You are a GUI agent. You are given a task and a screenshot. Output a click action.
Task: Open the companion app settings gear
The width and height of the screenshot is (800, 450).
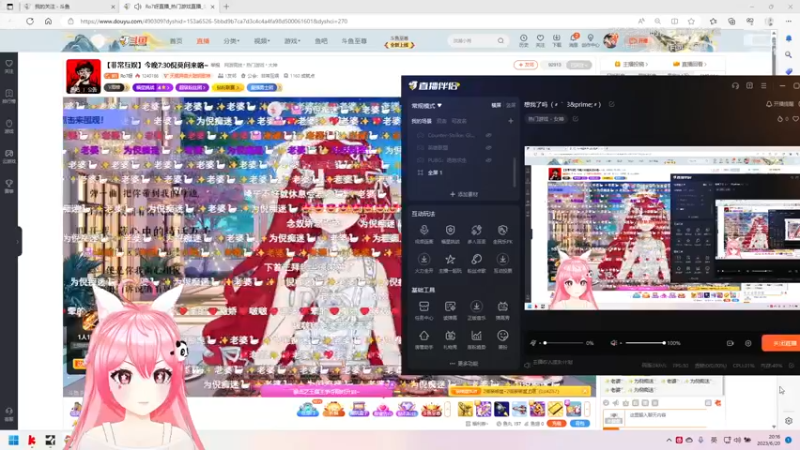tap(748, 343)
